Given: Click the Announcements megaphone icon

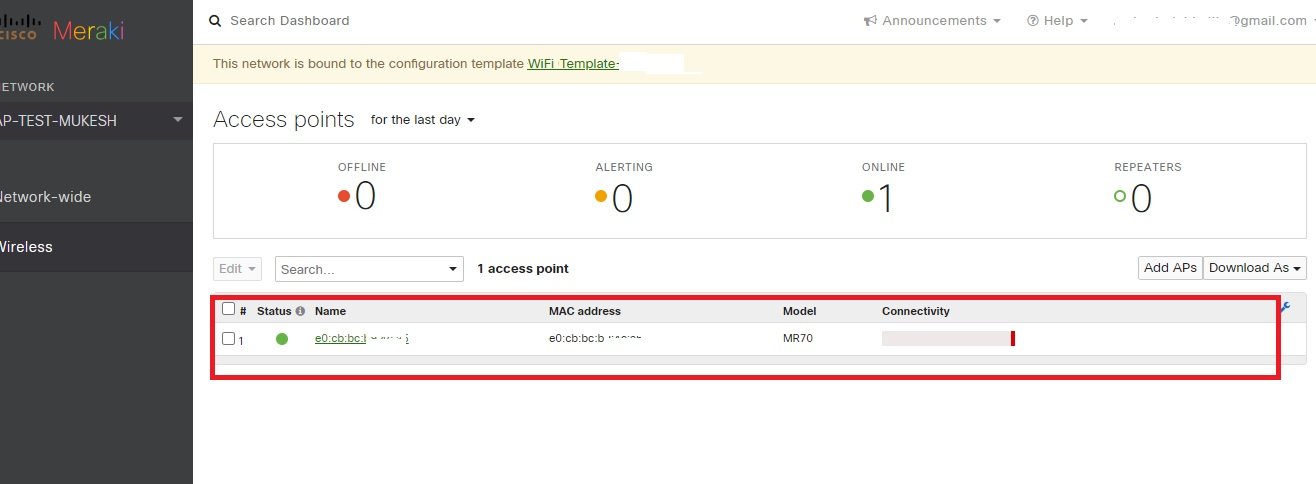Looking at the screenshot, I should click(871, 21).
